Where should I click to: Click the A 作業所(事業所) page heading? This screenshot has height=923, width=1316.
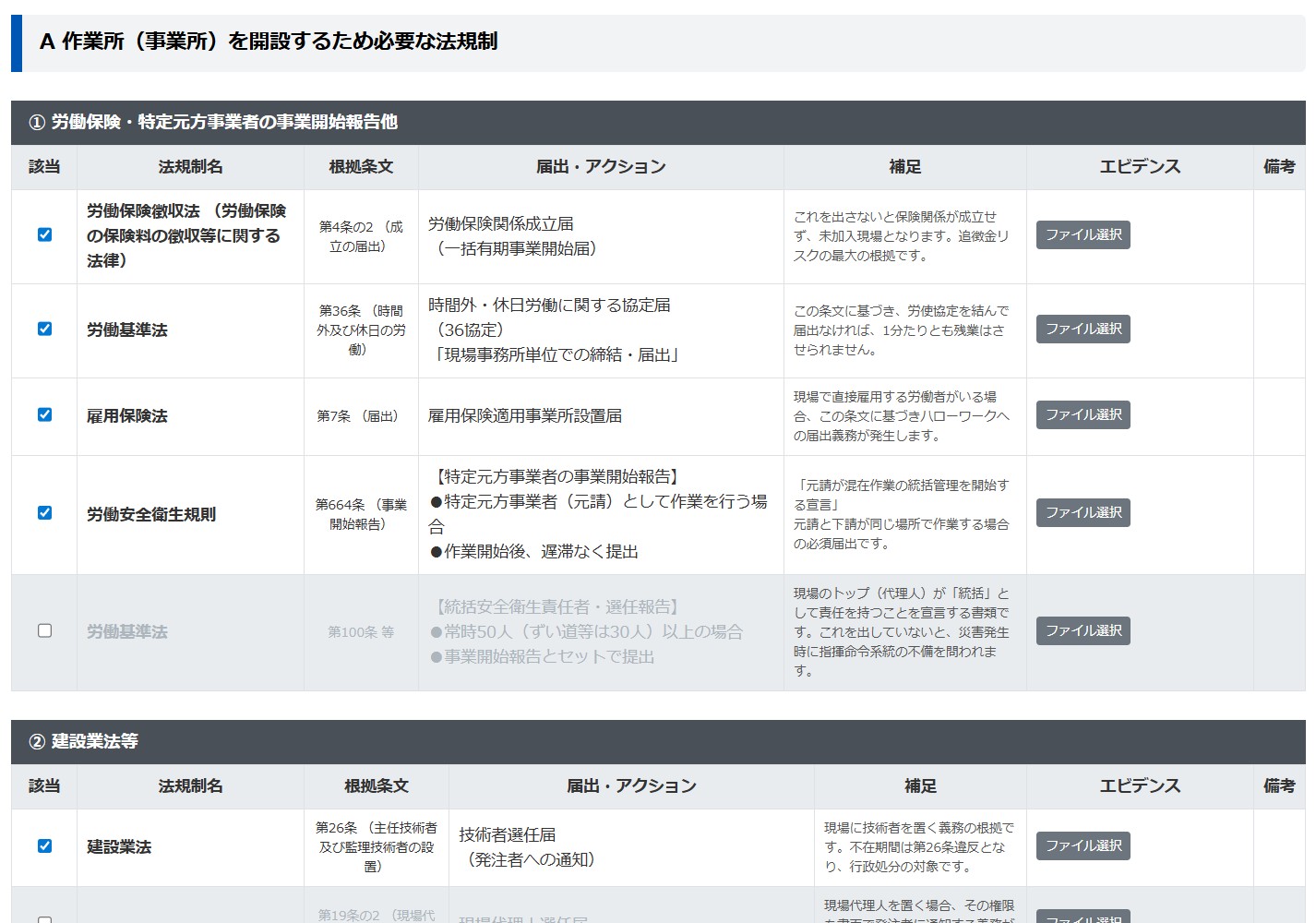[x=269, y=42]
